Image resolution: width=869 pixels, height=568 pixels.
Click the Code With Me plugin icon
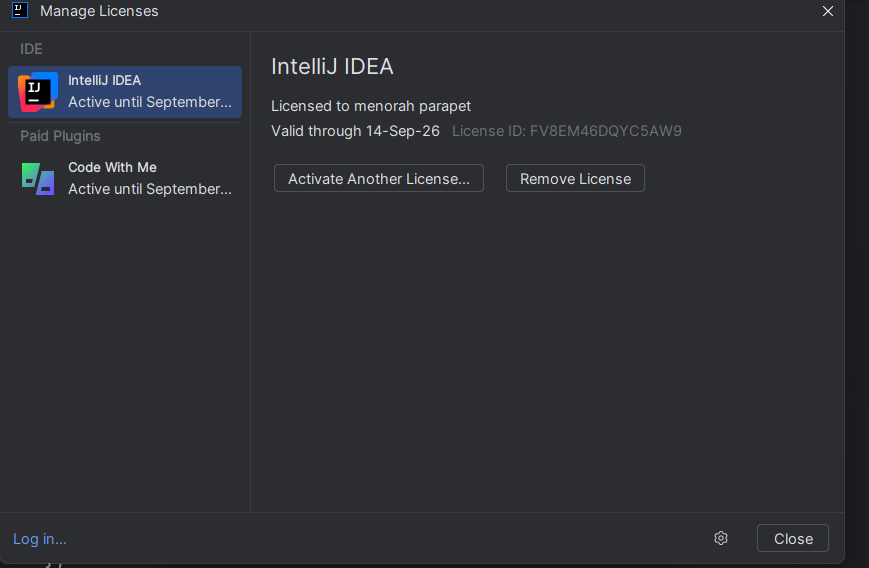(x=38, y=178)
